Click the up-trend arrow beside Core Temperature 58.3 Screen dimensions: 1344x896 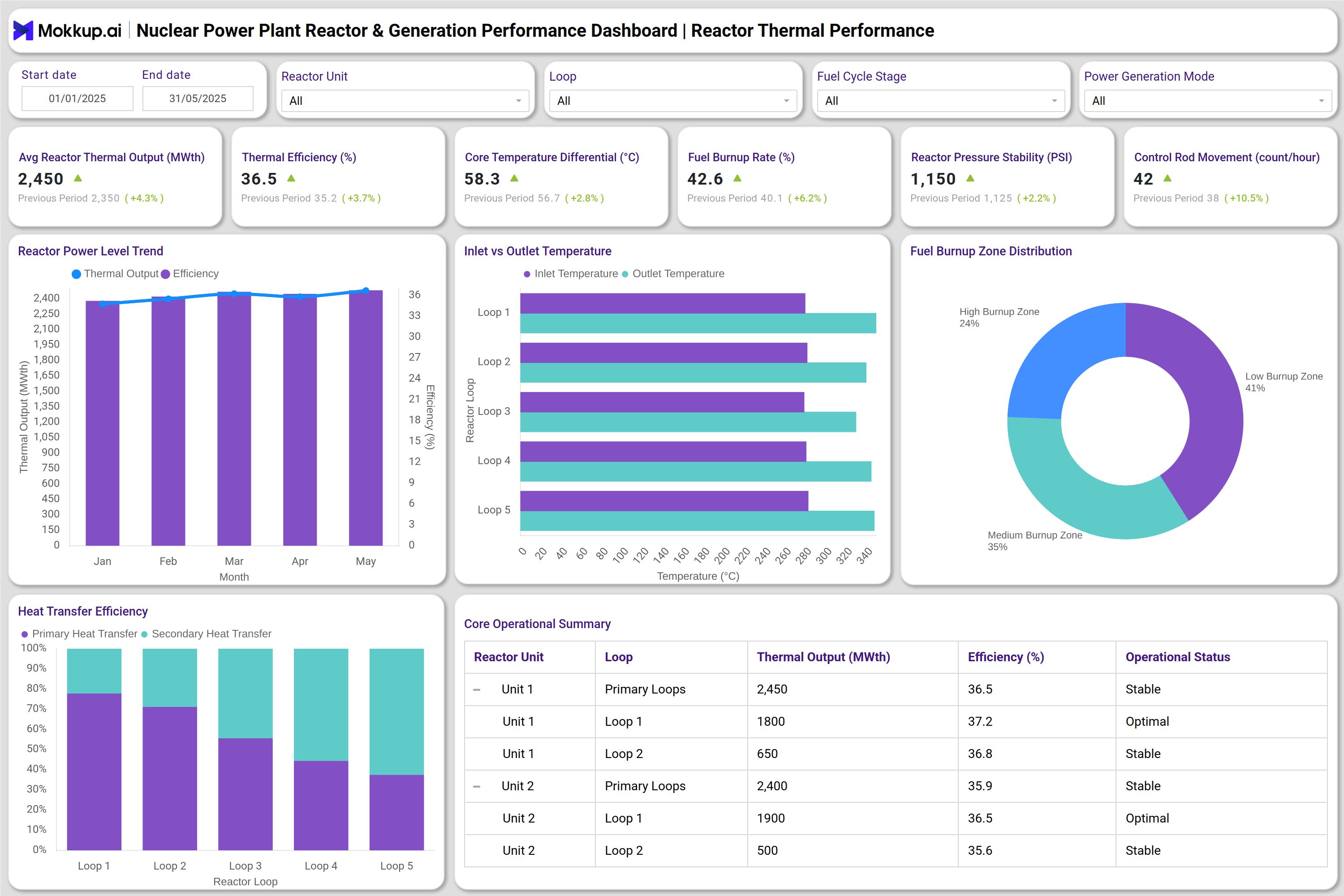click(x=514, y=178)
